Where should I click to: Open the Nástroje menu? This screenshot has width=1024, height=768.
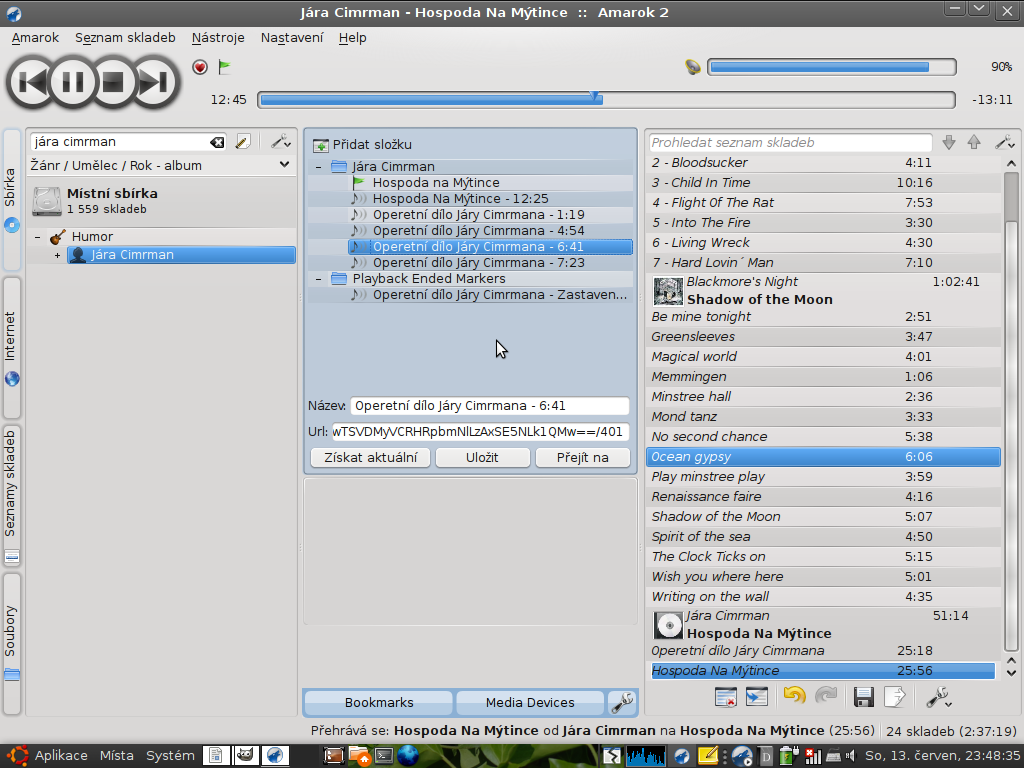point(218,38)
